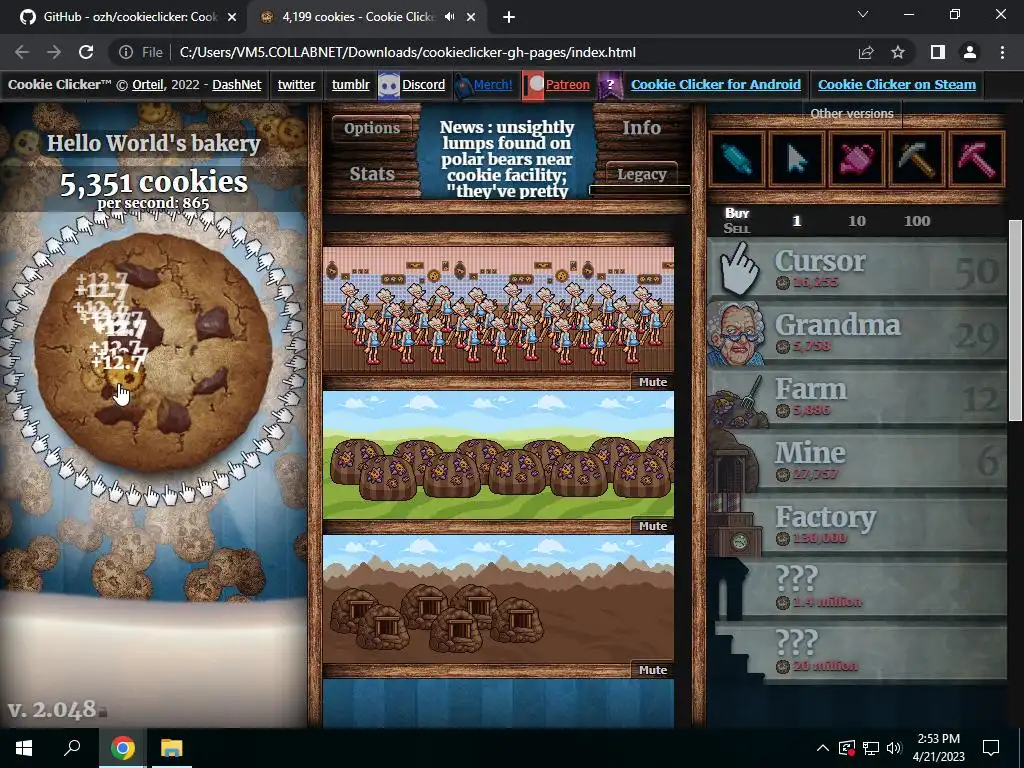
Task: Buy a Grandma building
Action: click(857, 333)
